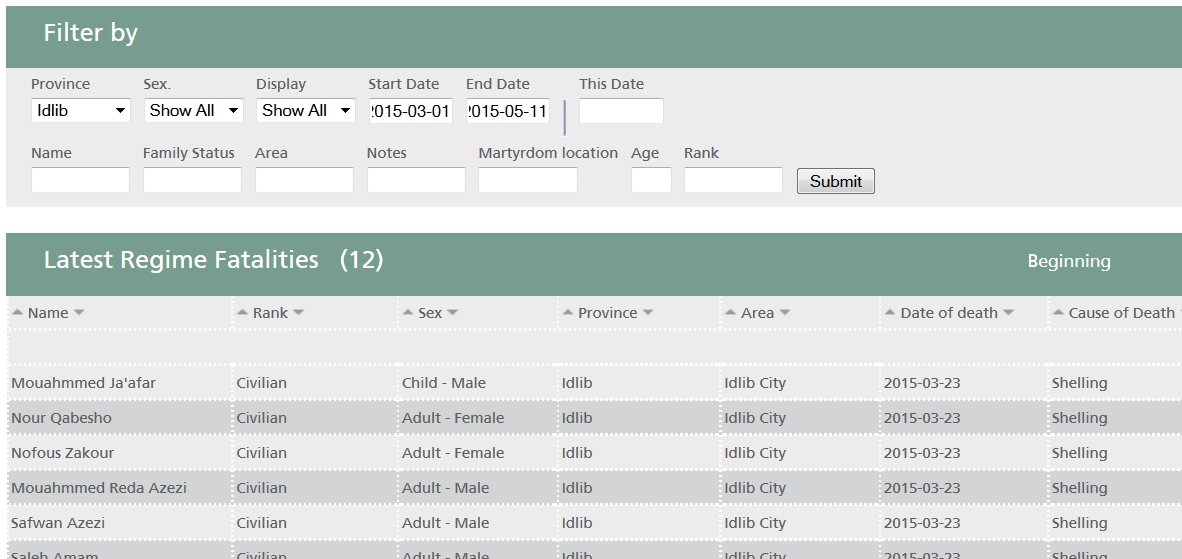Sort Province column ascending arrow
The width and height of the screenshot is (1182, 559).
click(x=568, y=313)
